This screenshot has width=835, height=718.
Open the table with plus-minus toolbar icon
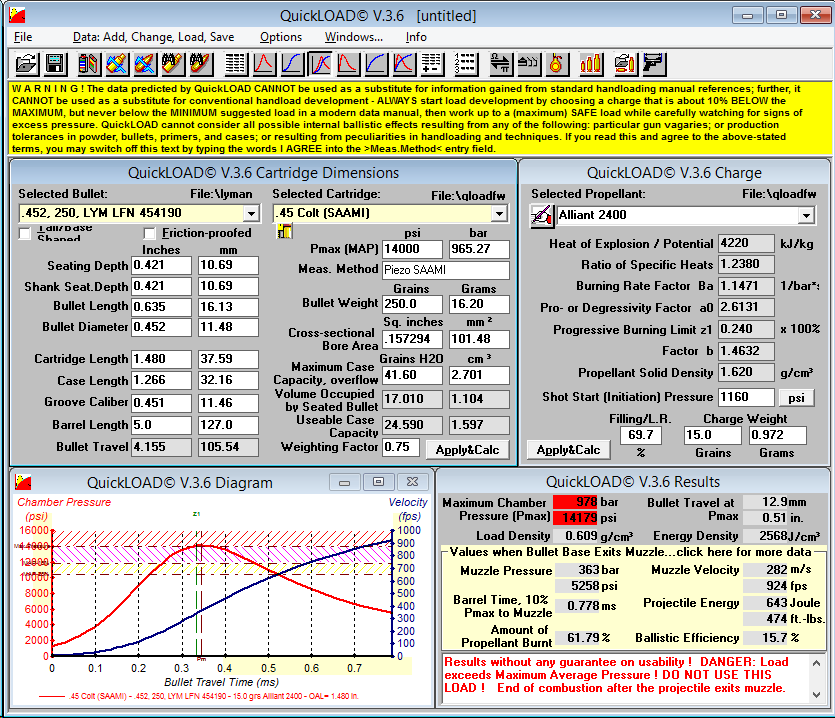[x=431, y=64]
